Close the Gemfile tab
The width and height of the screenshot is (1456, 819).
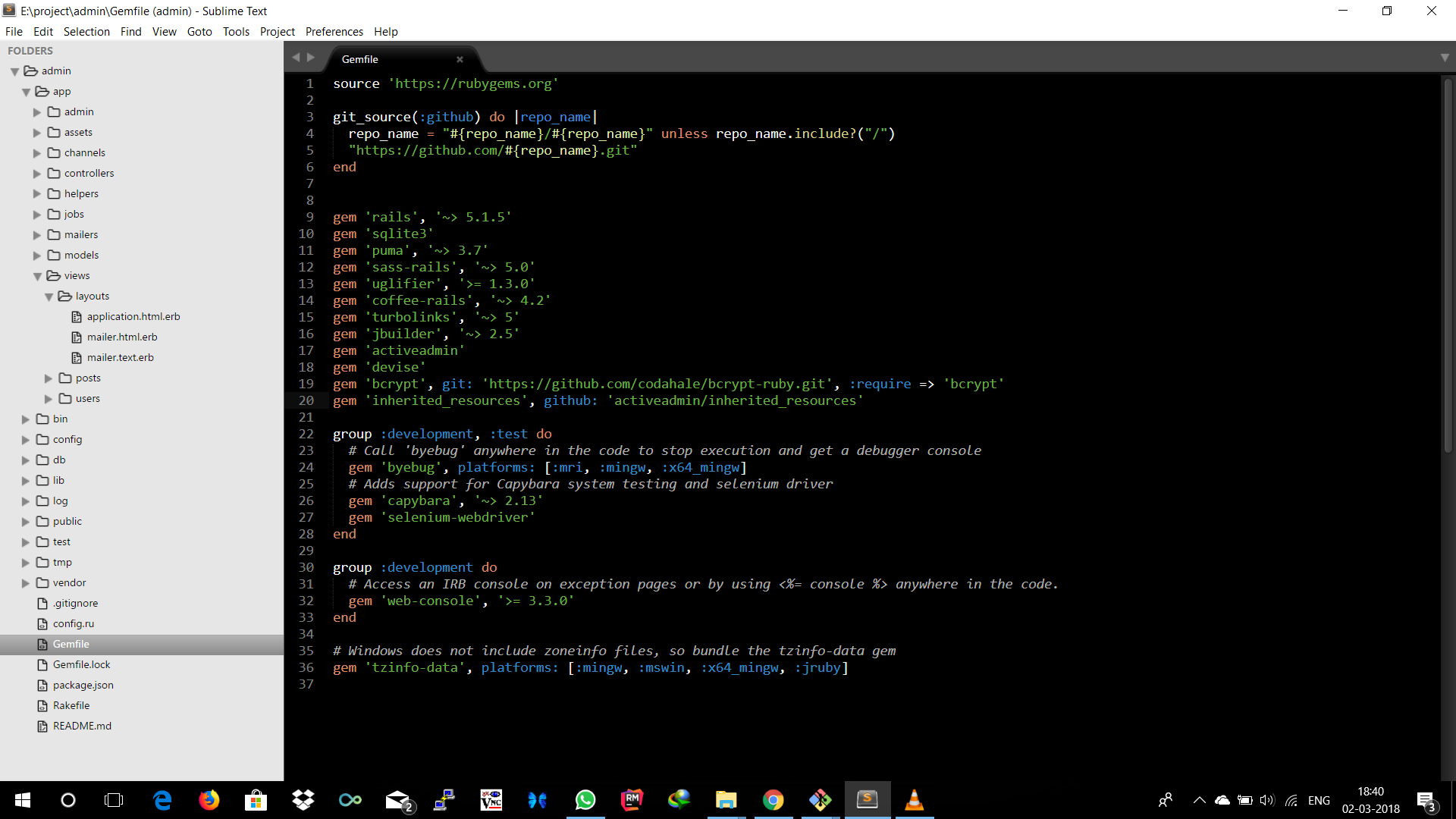[460, 59]
